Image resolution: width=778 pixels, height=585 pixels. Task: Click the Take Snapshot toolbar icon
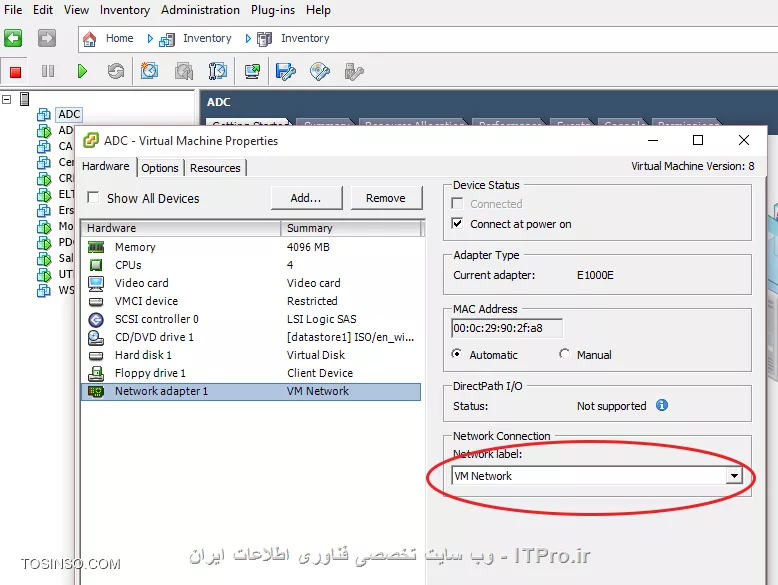[149, 71]
